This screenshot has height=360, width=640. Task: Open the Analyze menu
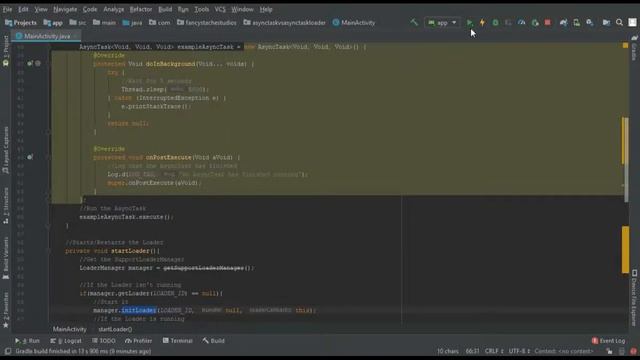(113, 9)
